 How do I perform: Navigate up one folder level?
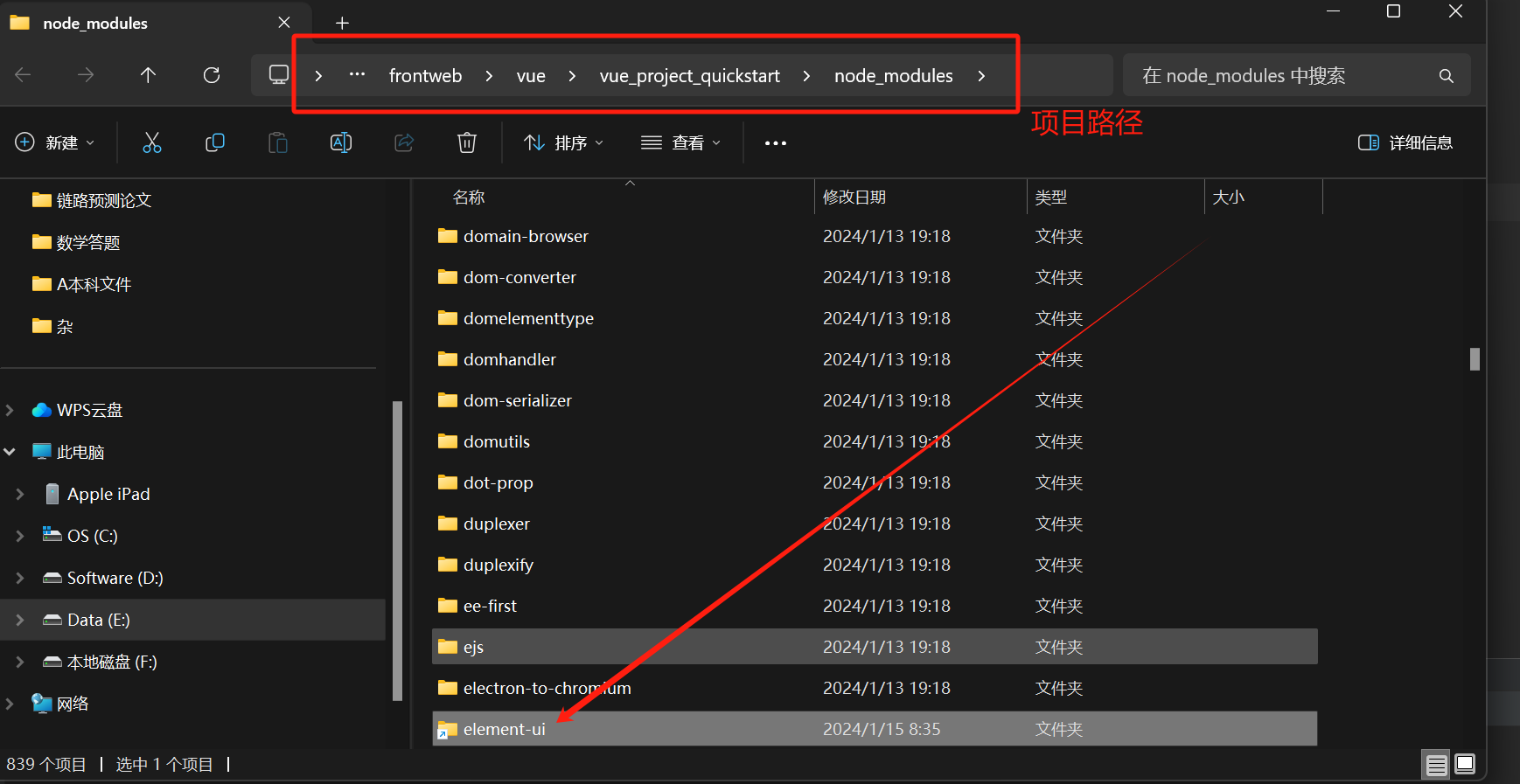point(149,75)
